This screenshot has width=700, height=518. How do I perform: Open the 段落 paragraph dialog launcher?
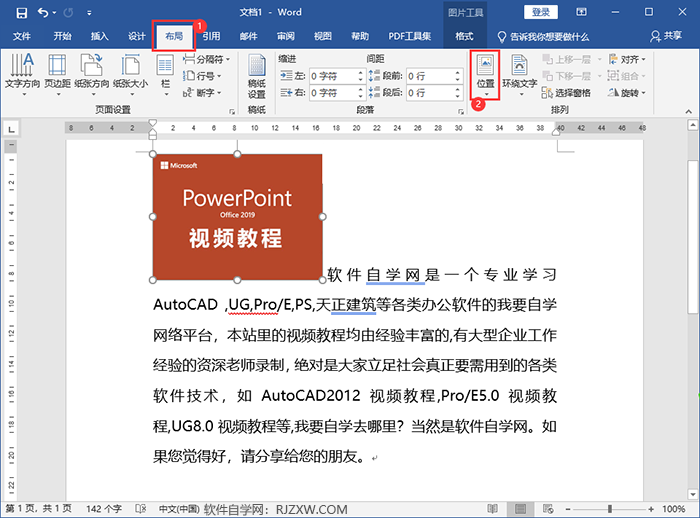pos(461,111)
